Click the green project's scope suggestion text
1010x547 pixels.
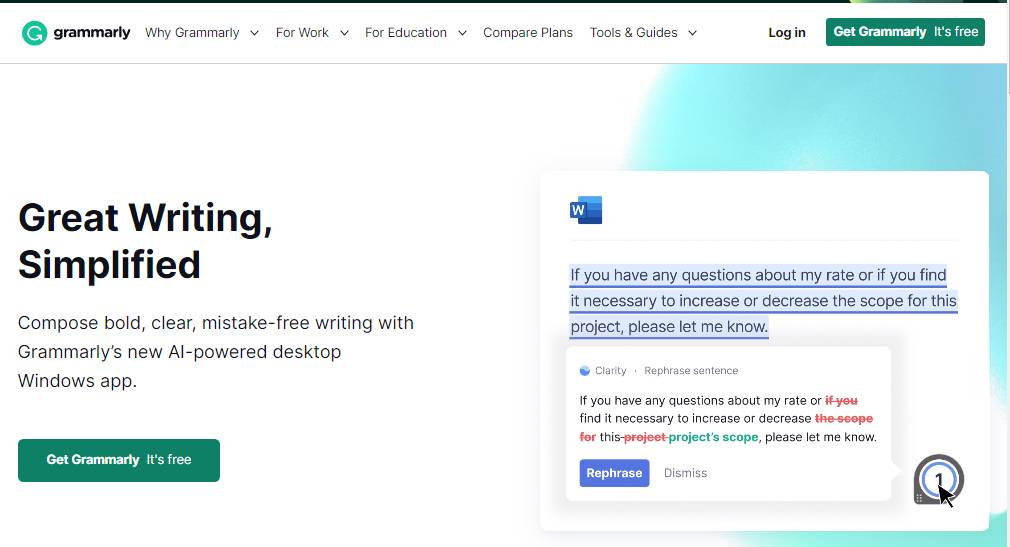click(x=713, y=437)
